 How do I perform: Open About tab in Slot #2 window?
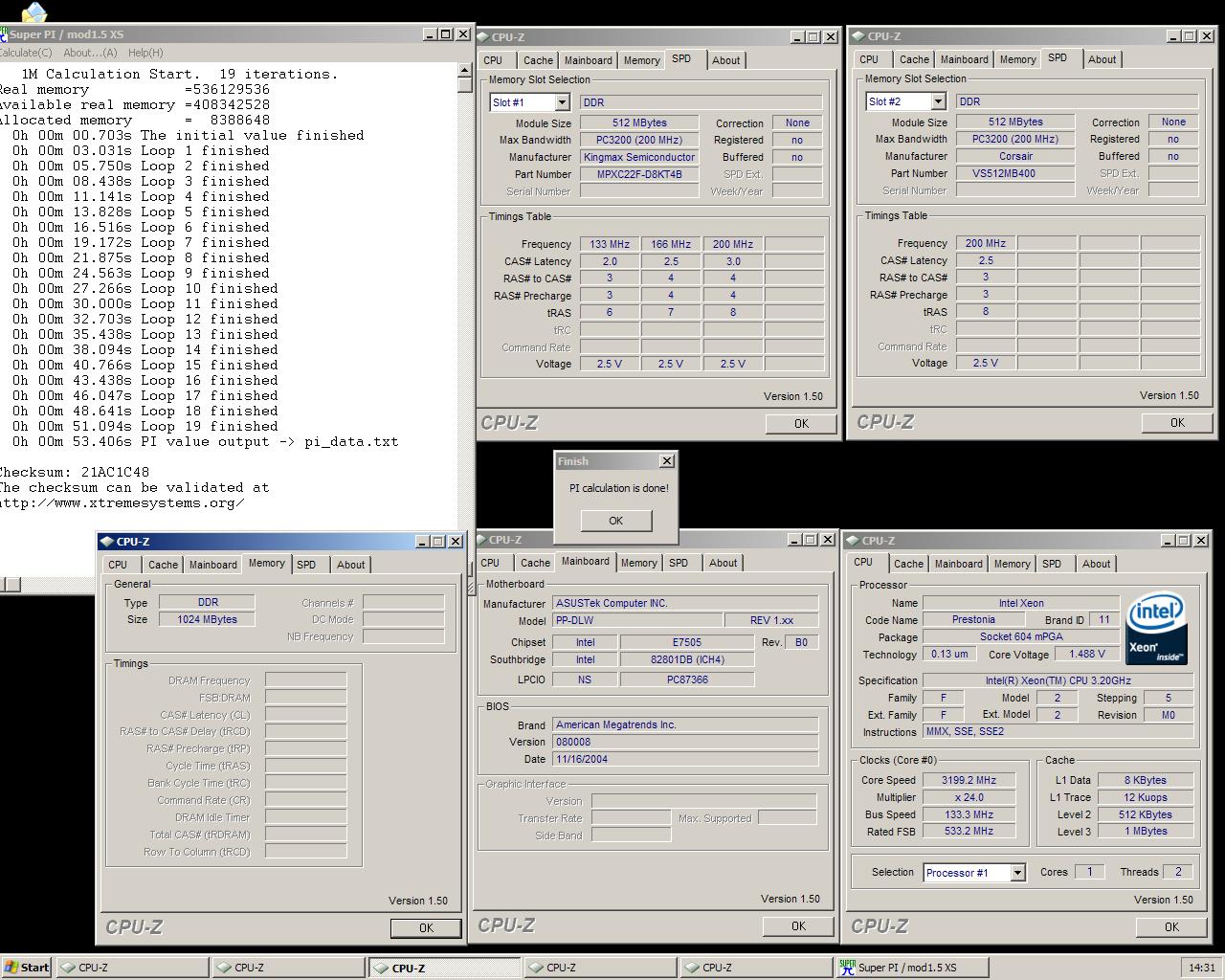tap(1102, 59)
